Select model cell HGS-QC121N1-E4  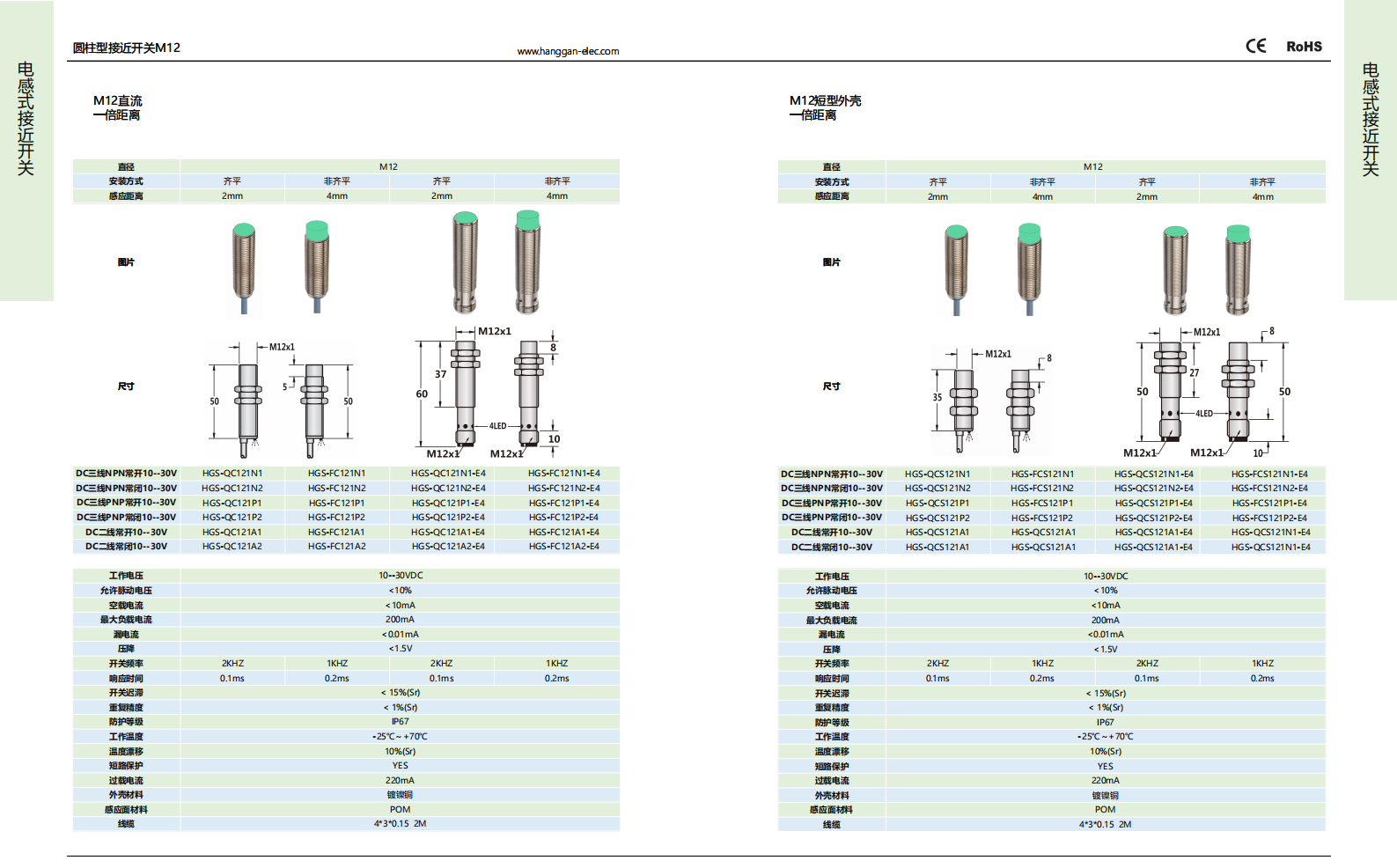coord(448,474)
